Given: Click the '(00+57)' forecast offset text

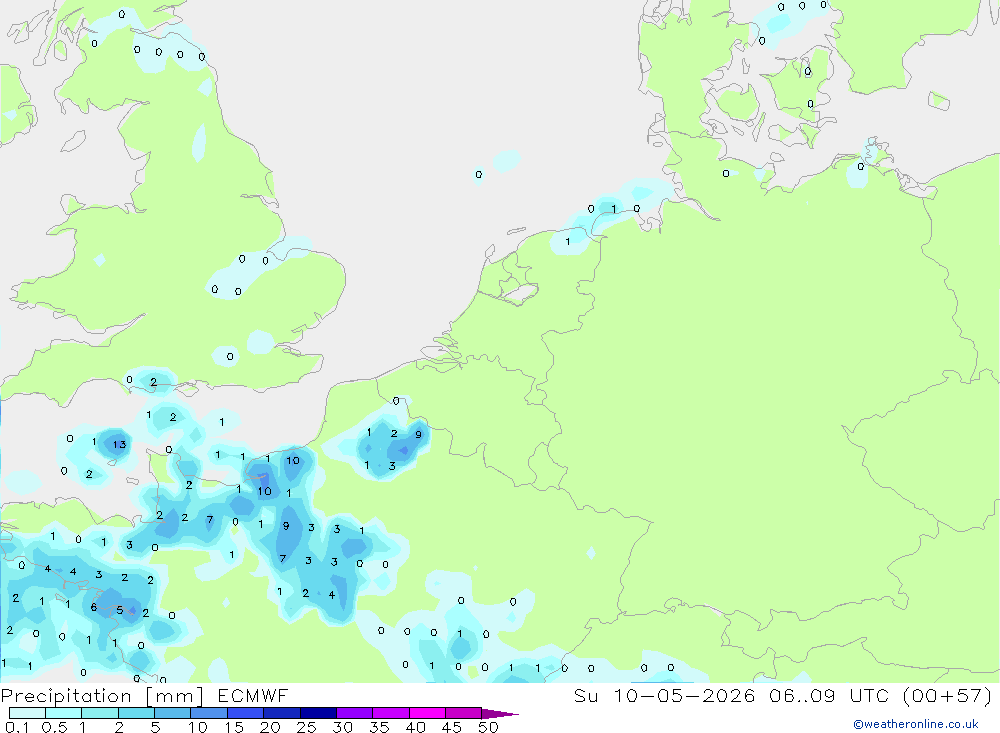Looking at the screenshot, I should pos(948,696).
